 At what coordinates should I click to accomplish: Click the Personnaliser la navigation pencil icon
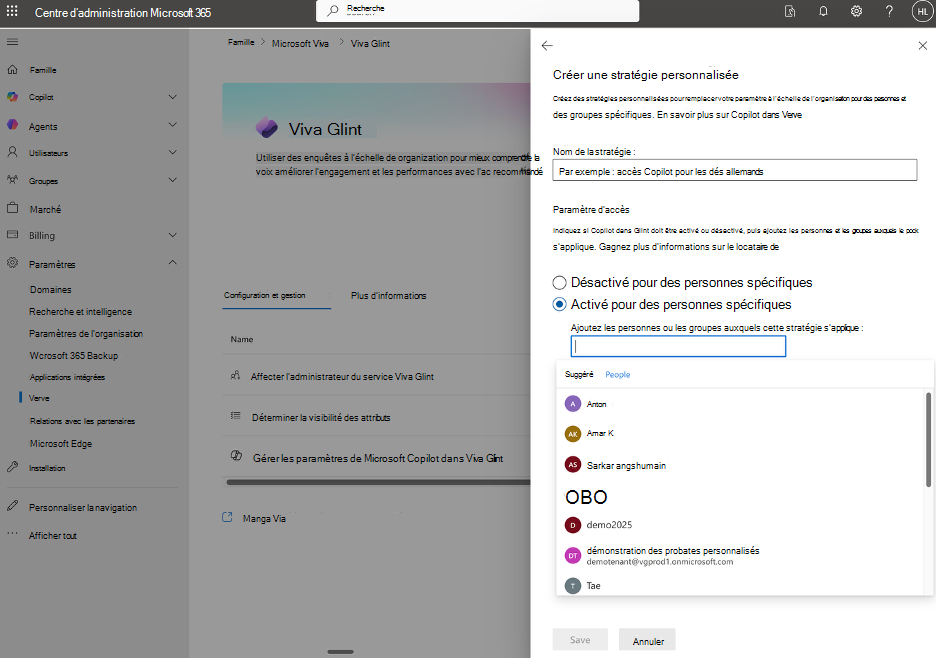click(13, 506)
